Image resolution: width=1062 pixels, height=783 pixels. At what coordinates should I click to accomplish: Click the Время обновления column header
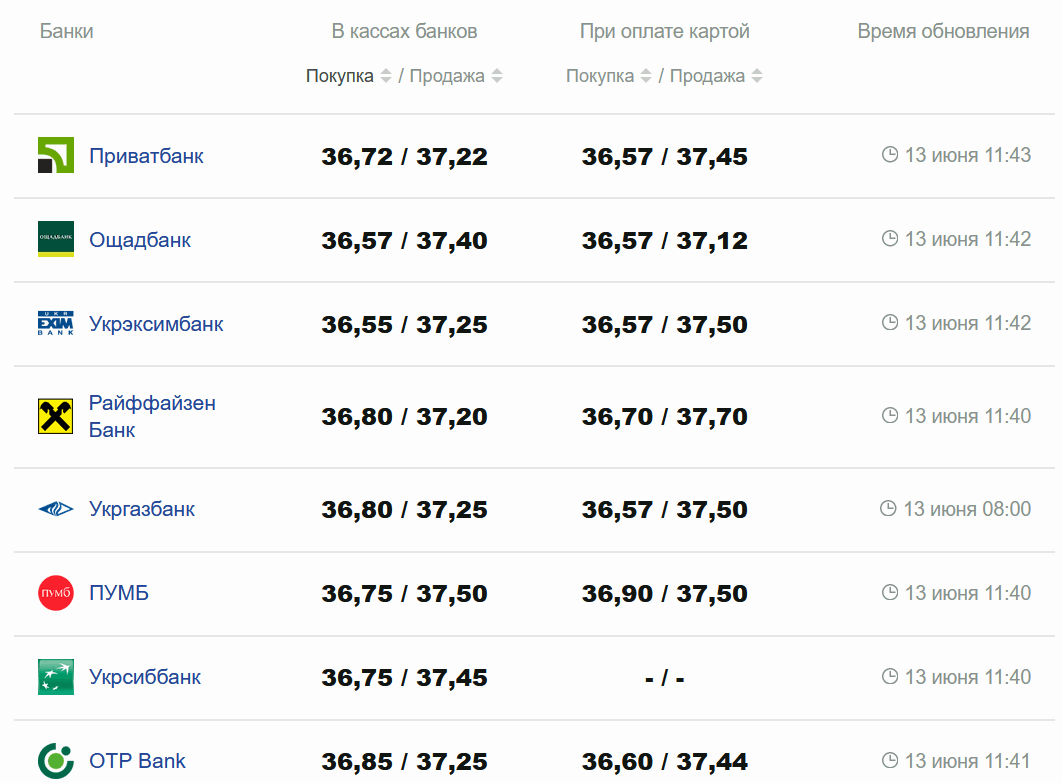coord(943,31)
